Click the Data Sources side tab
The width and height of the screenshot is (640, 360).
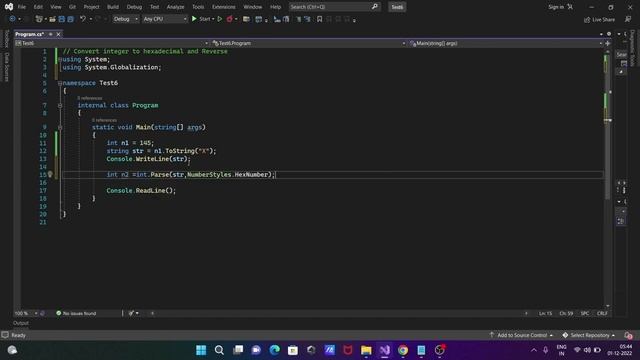[x=6, y=67]
